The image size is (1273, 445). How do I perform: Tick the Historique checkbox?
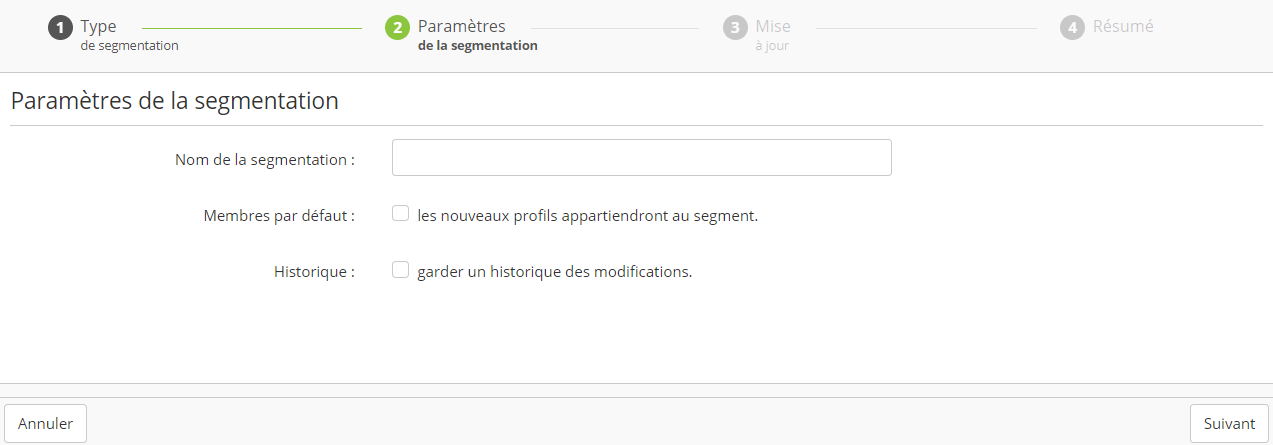tap(401, 269)
